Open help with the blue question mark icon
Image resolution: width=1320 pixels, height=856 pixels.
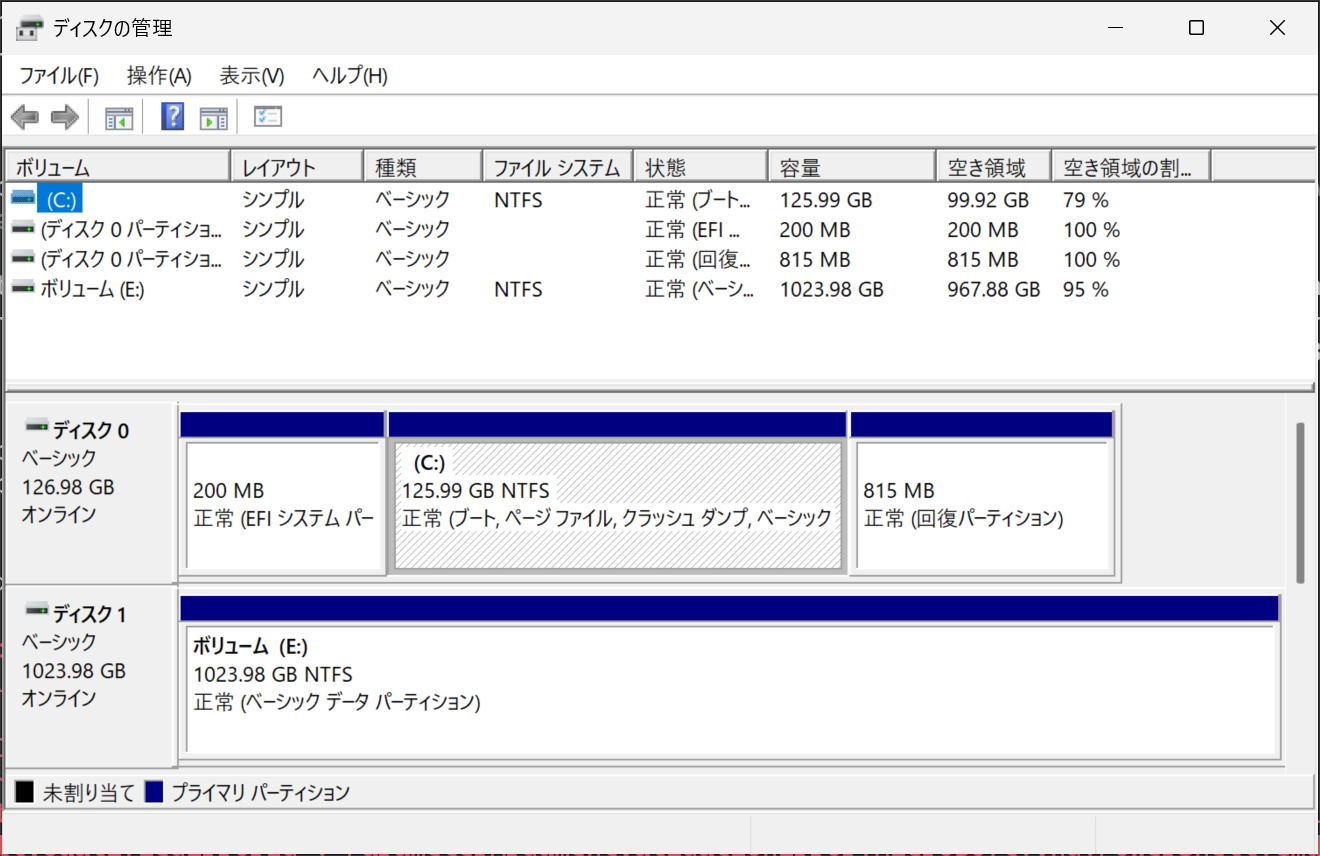coord(172,117)
